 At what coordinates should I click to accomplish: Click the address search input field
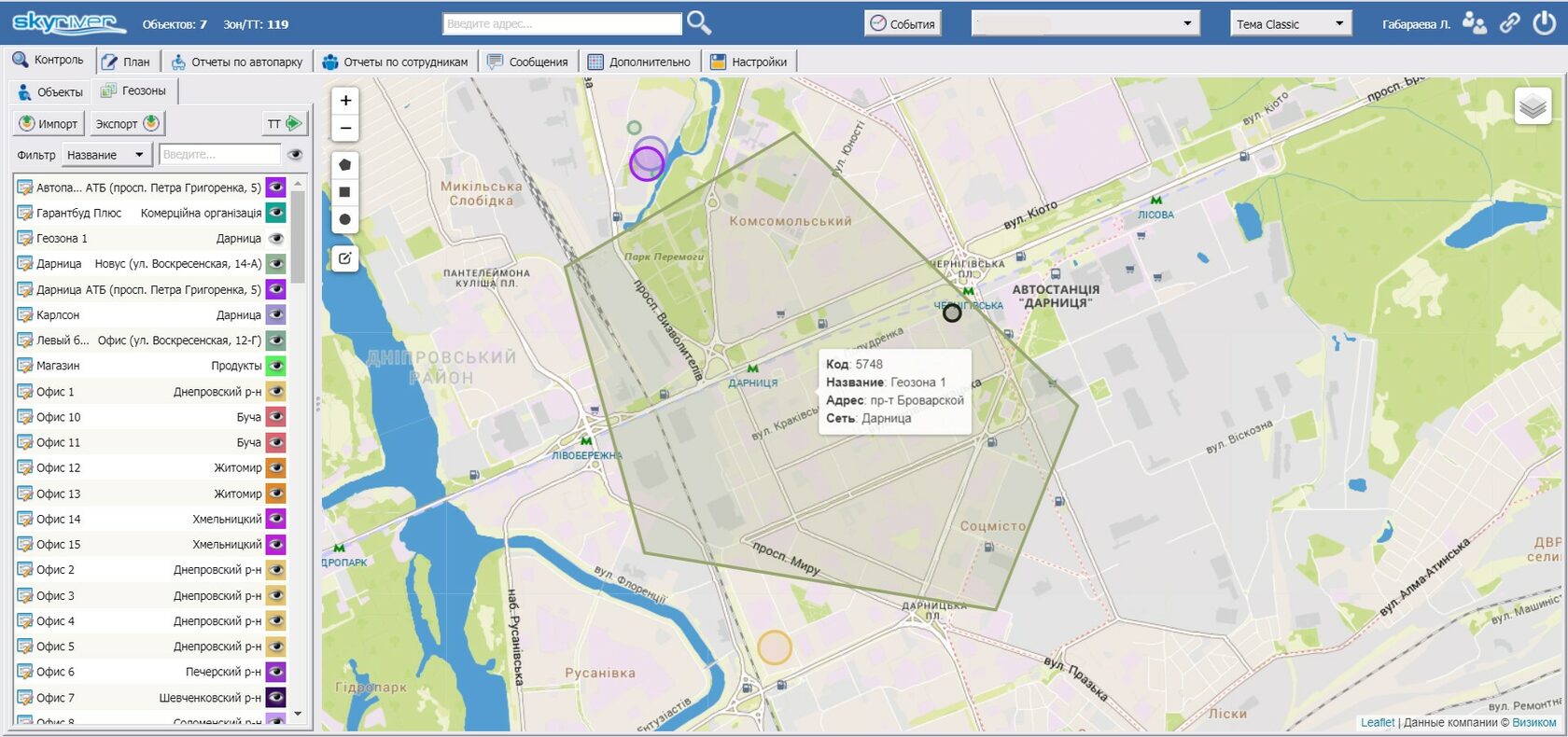(x=562, y=24)
